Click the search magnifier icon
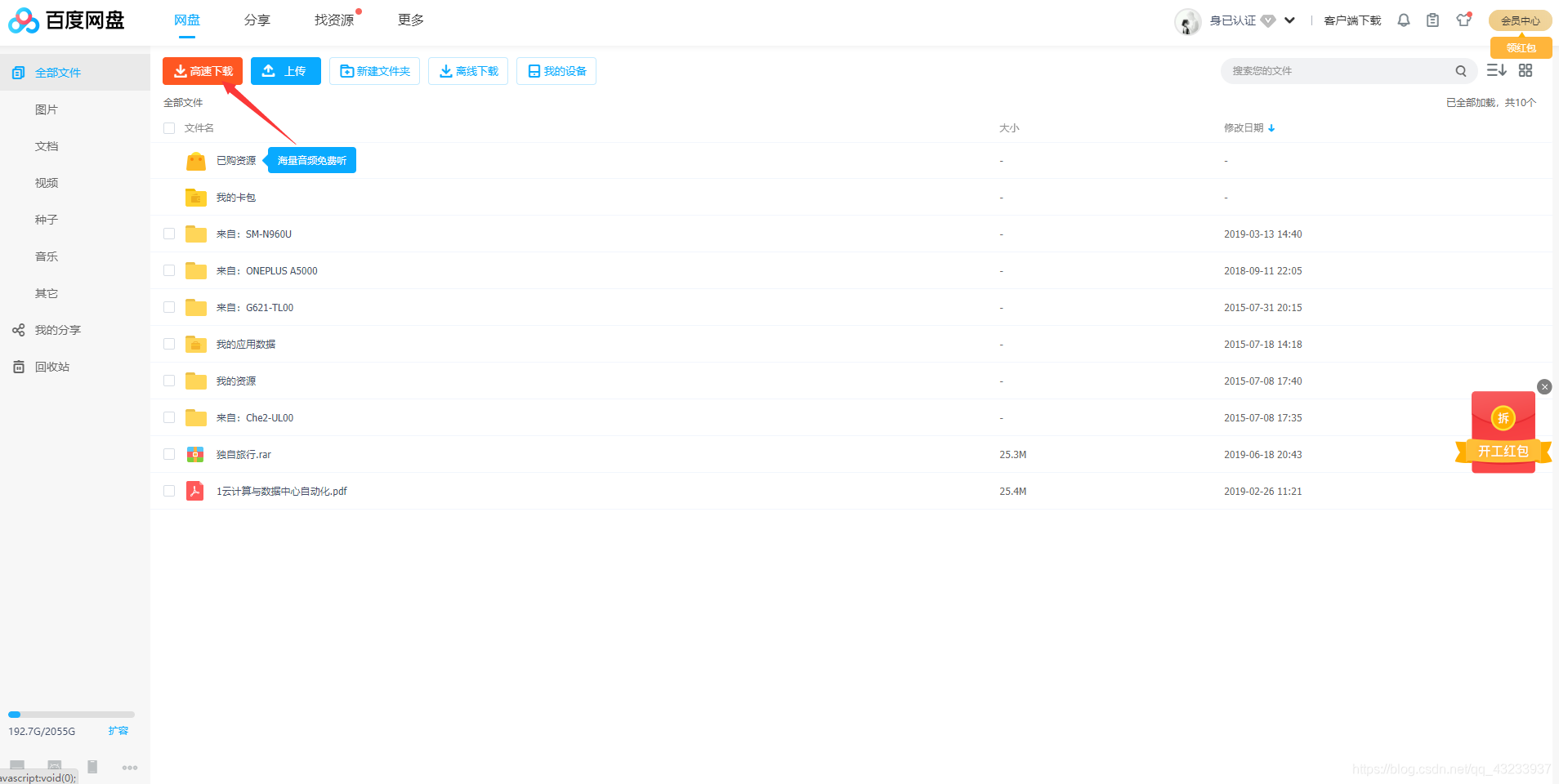 point(1461,71)
